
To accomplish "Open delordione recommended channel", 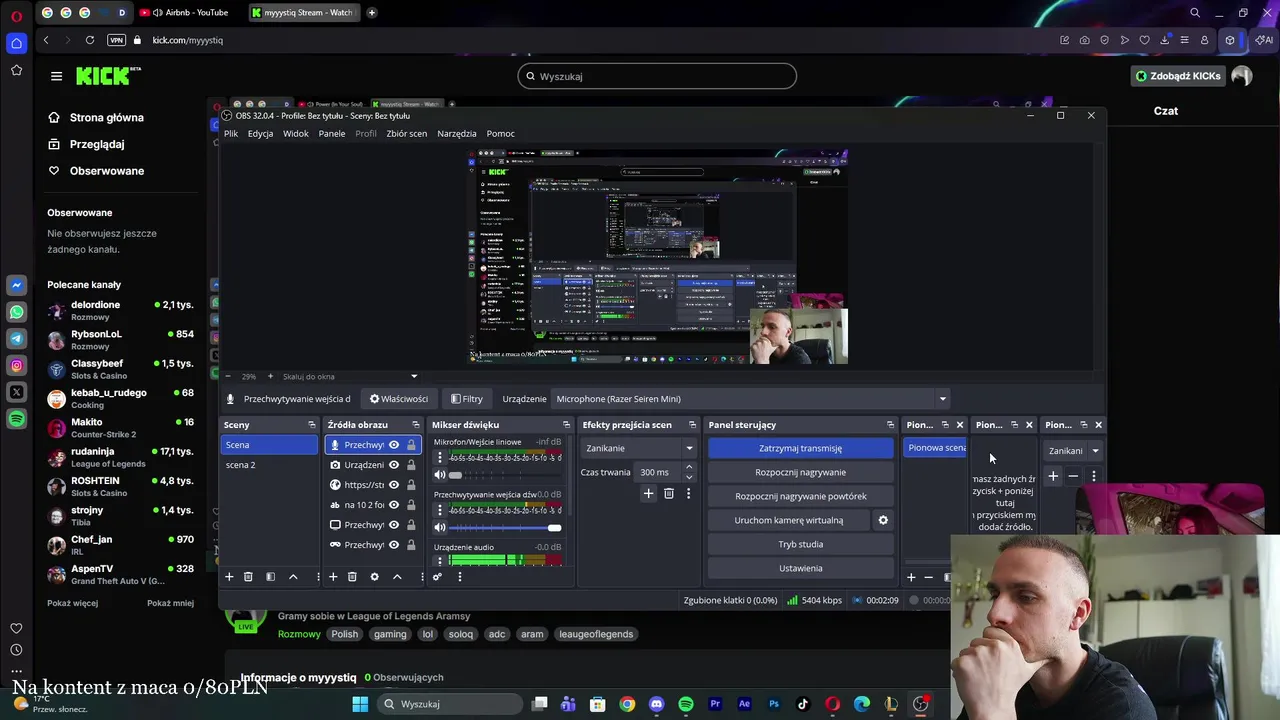I will [120, 310].
